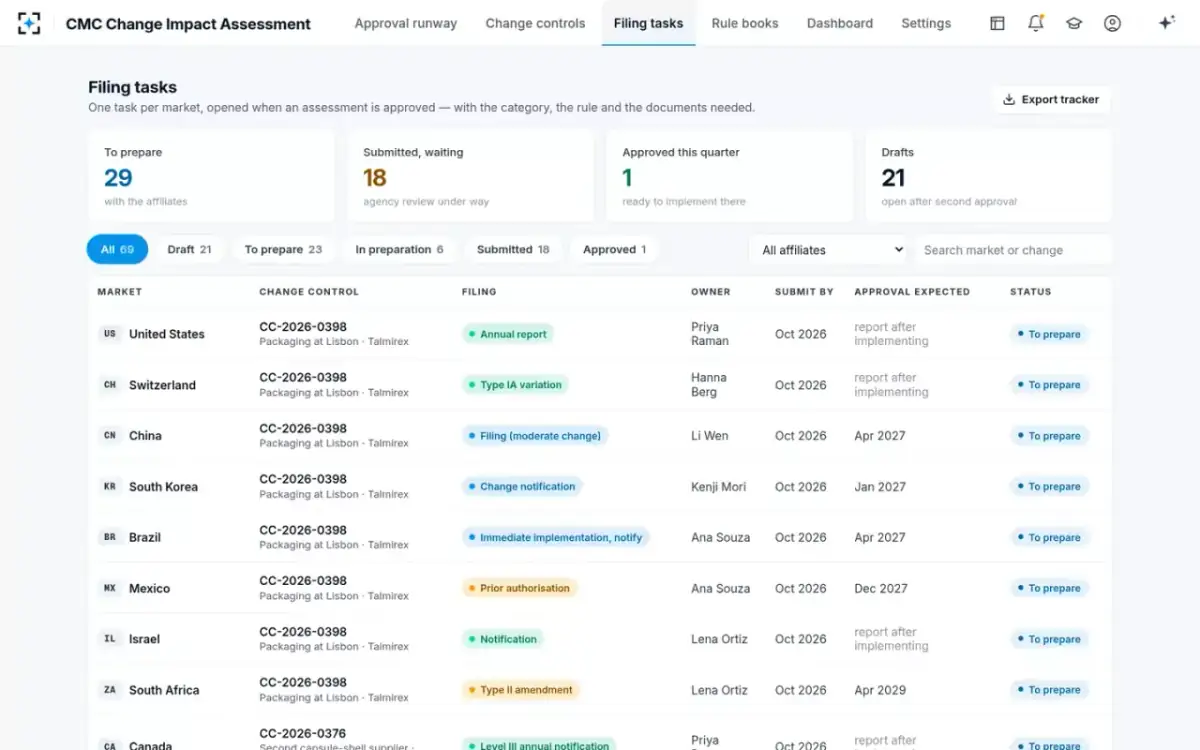This screenshot has width=1200, height=750.
Task: Open the To prepare 29 summary card
Action: [x=211, y=176]
